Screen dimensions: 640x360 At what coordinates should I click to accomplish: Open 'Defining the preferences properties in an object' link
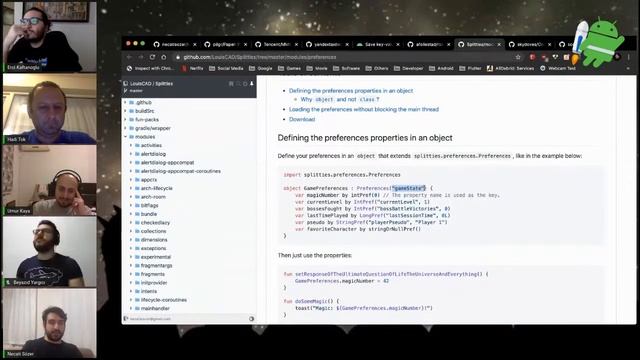pyautogui.click(x=351, y=91)
